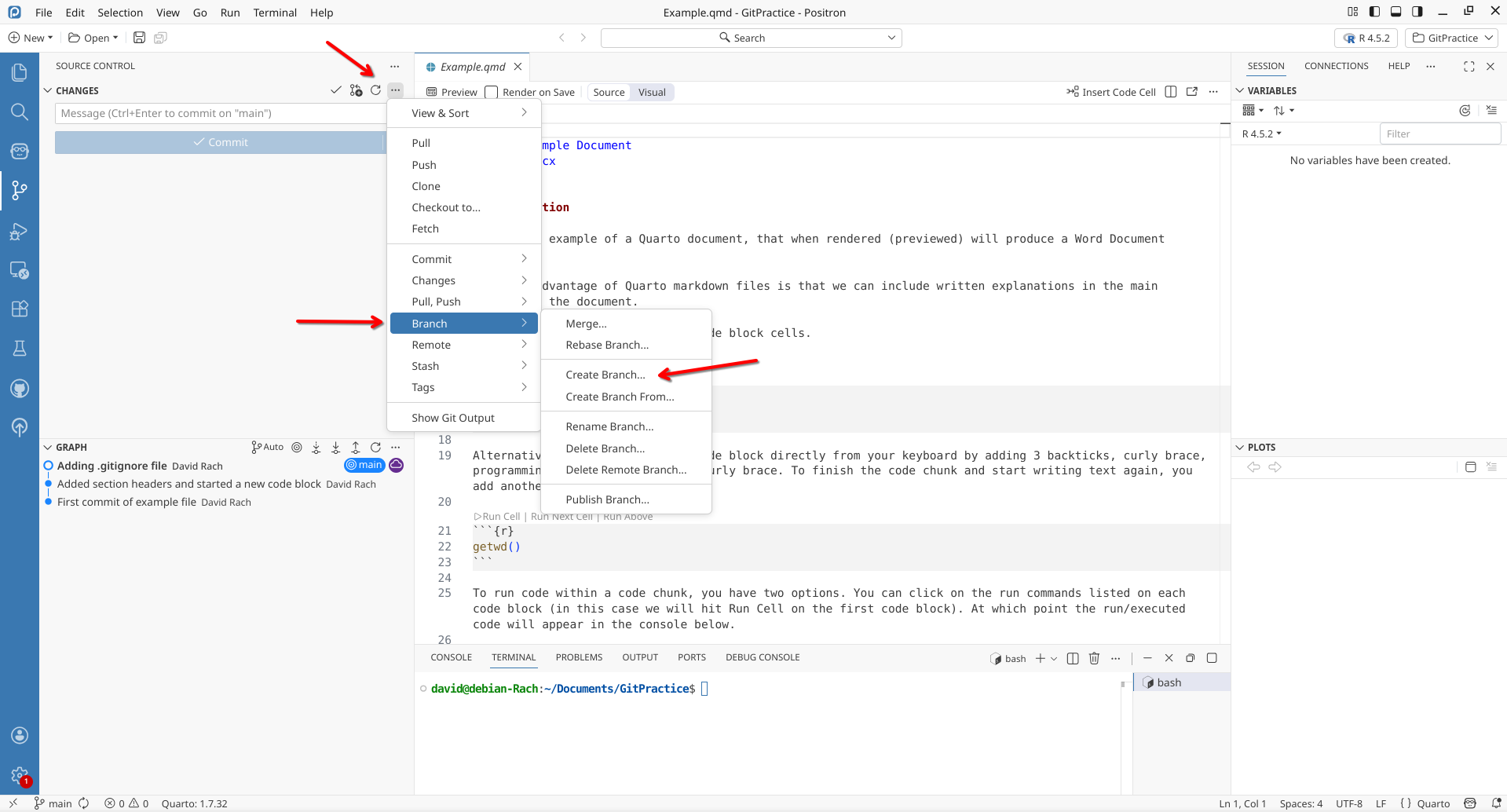Open the Explorer view in activity bar
The width and height of the screenshot is (1507, 812).
coord(20,73)
